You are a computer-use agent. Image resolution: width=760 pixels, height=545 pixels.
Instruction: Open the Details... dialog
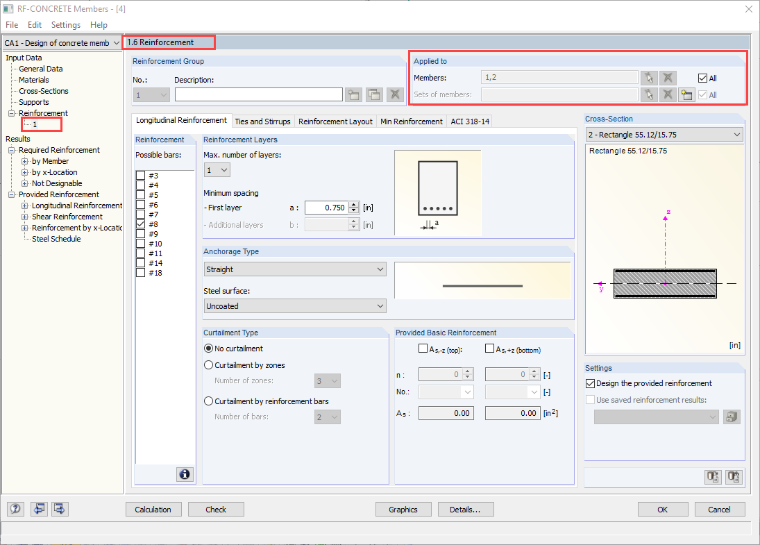click(x=465, y=509)
